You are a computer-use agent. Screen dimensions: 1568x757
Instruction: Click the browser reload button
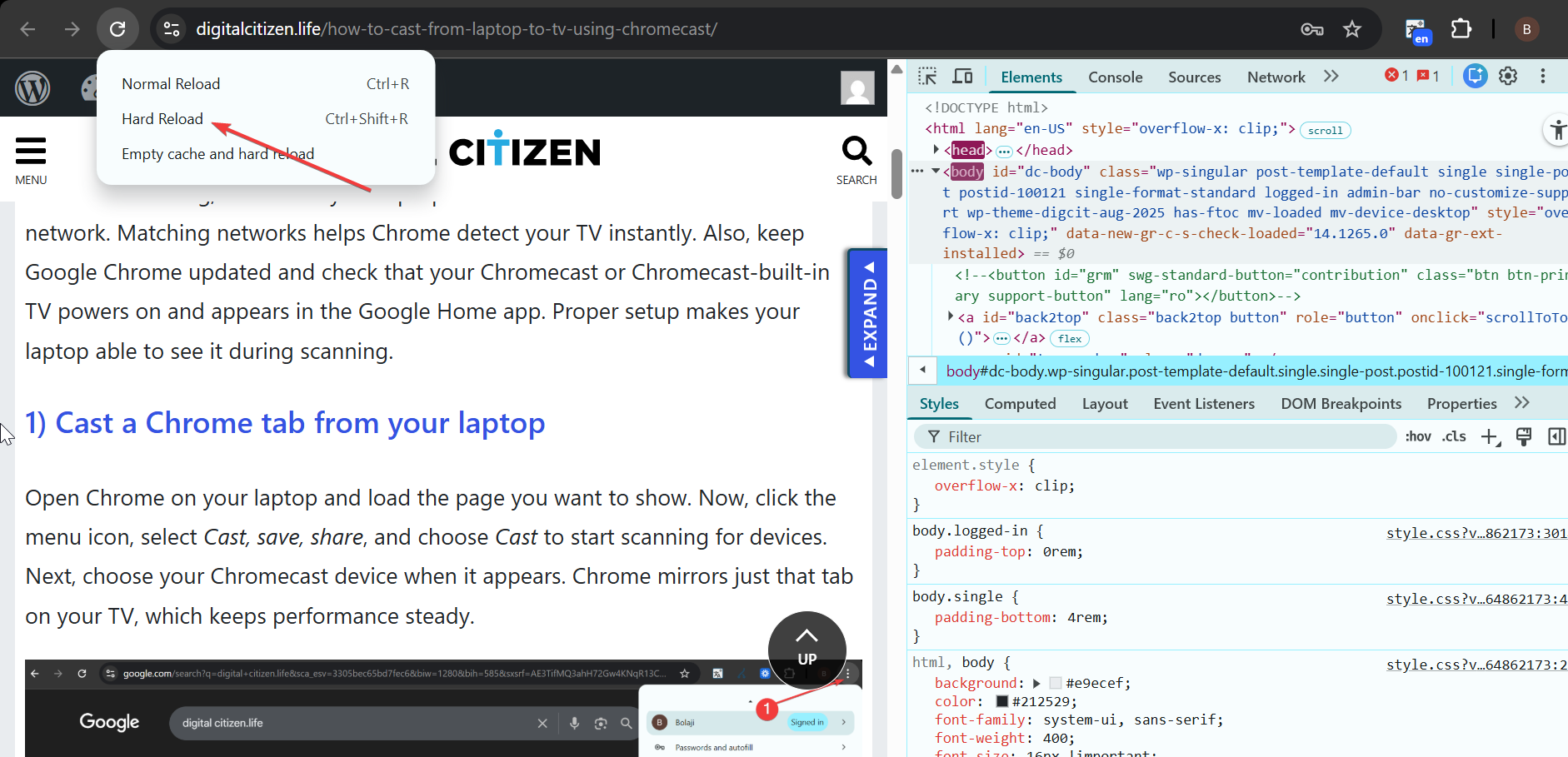click(x=117, y=29)
